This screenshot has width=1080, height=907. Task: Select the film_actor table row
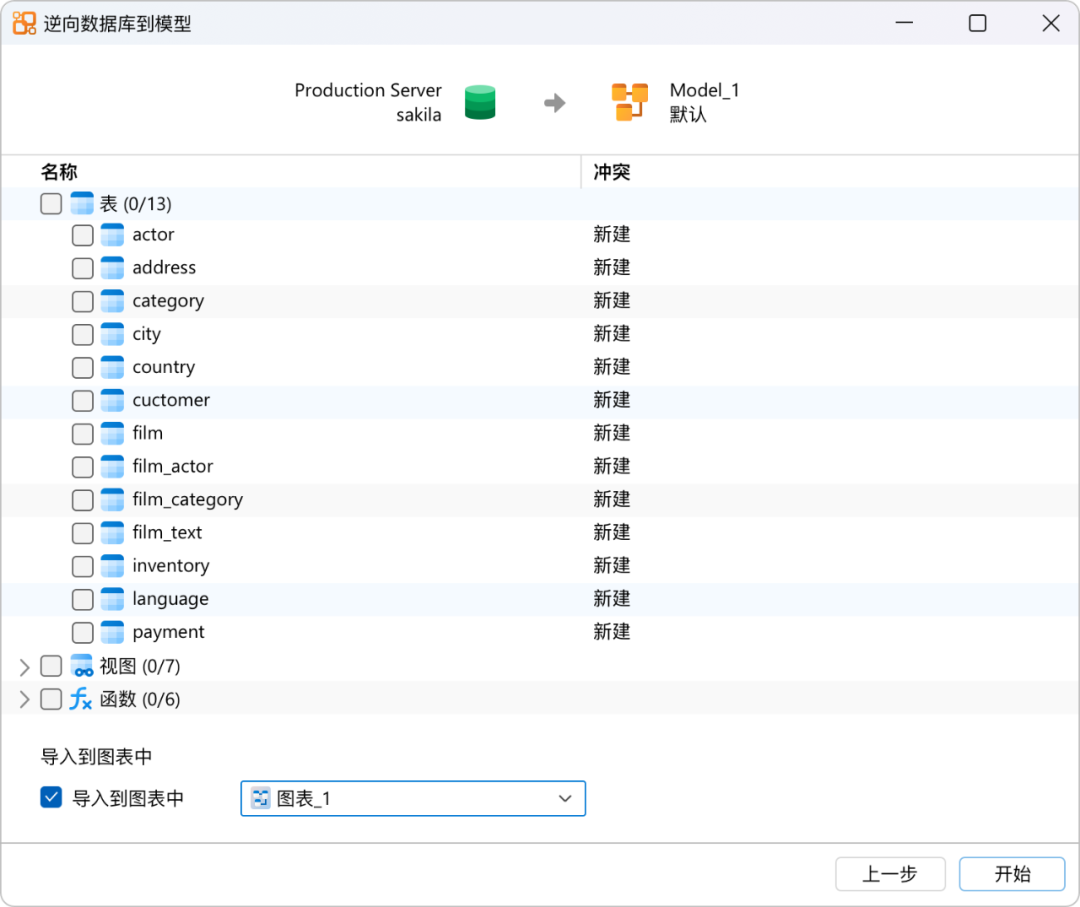click(172, 466)
